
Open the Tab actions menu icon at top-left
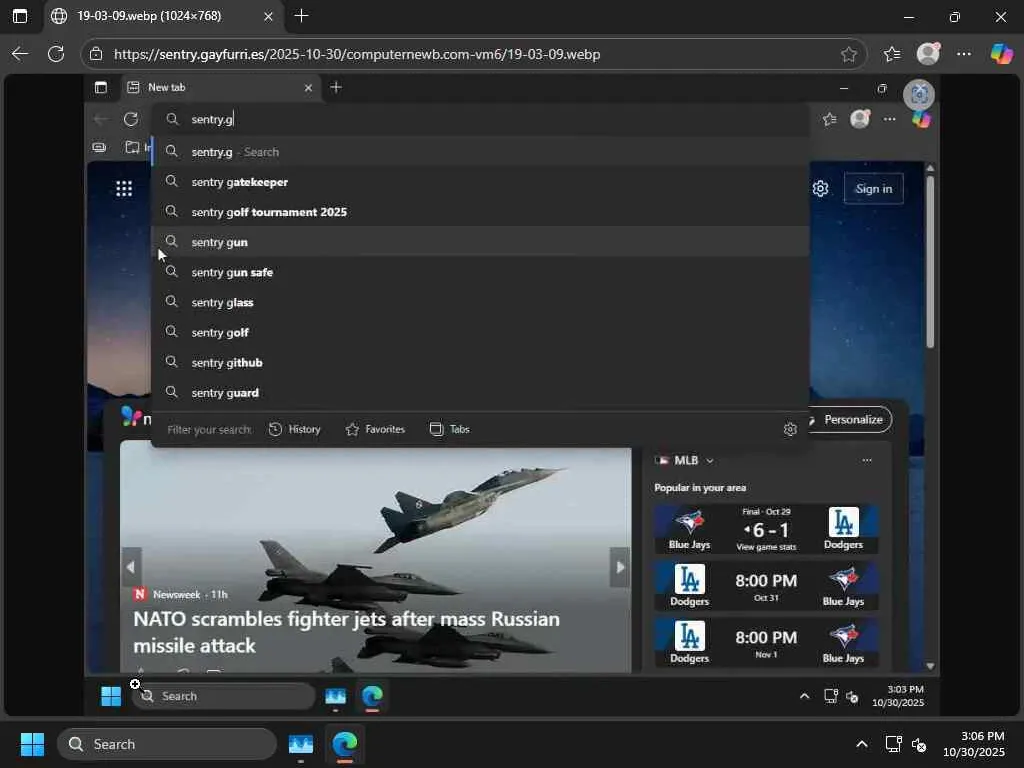[20, 16]
